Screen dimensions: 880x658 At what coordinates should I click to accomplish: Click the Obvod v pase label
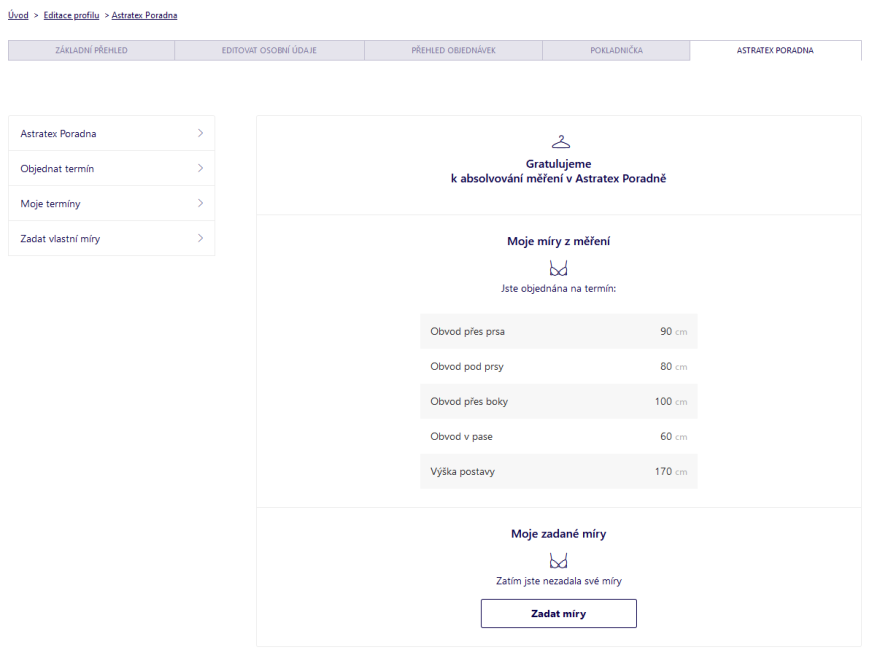[461, 437]
